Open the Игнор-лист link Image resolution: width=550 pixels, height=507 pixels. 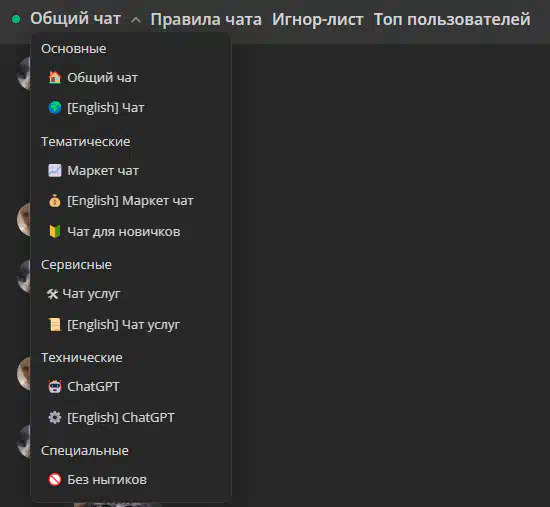[318, 20]
